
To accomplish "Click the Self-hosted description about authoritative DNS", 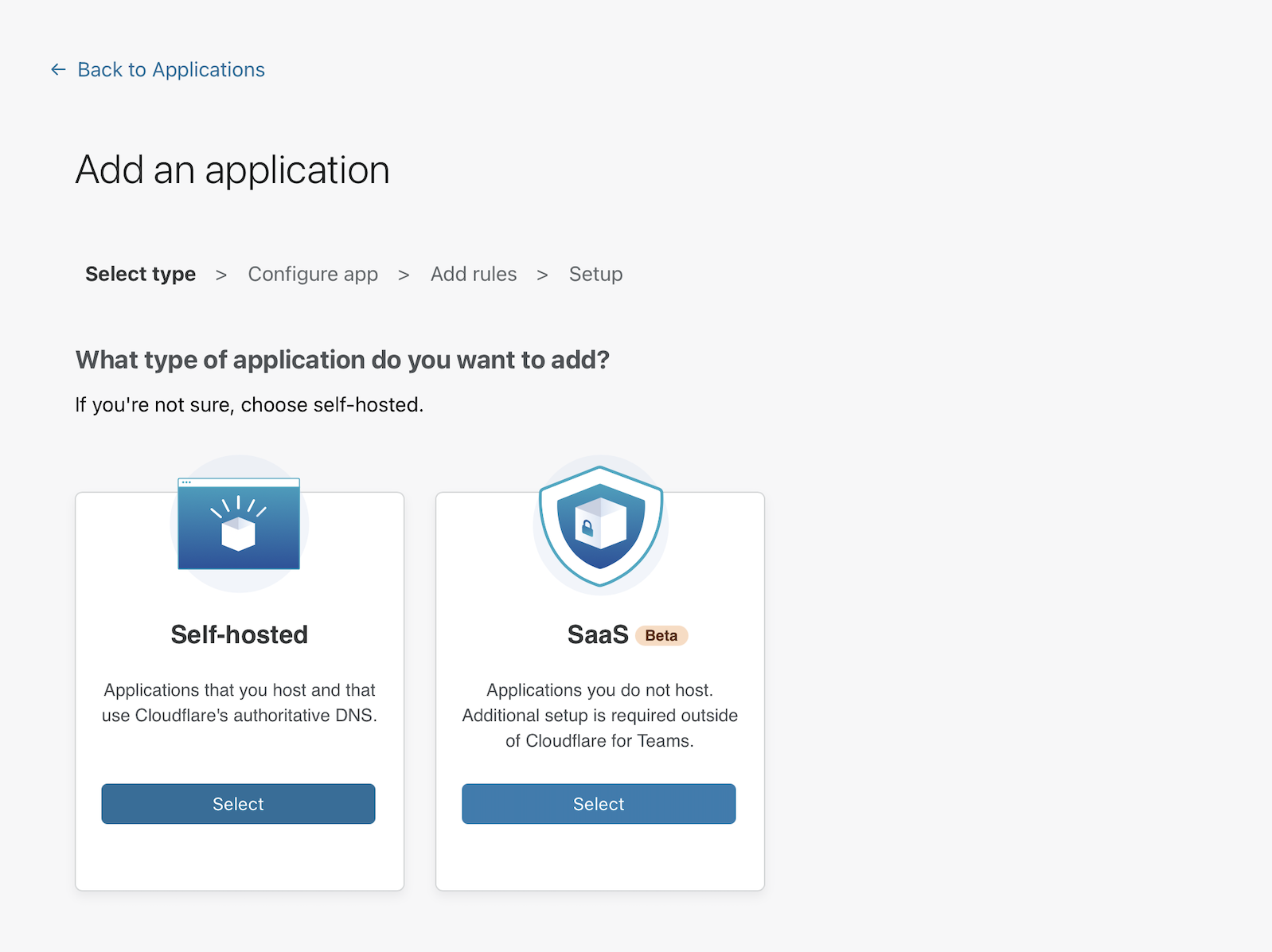I will (239, 703).
